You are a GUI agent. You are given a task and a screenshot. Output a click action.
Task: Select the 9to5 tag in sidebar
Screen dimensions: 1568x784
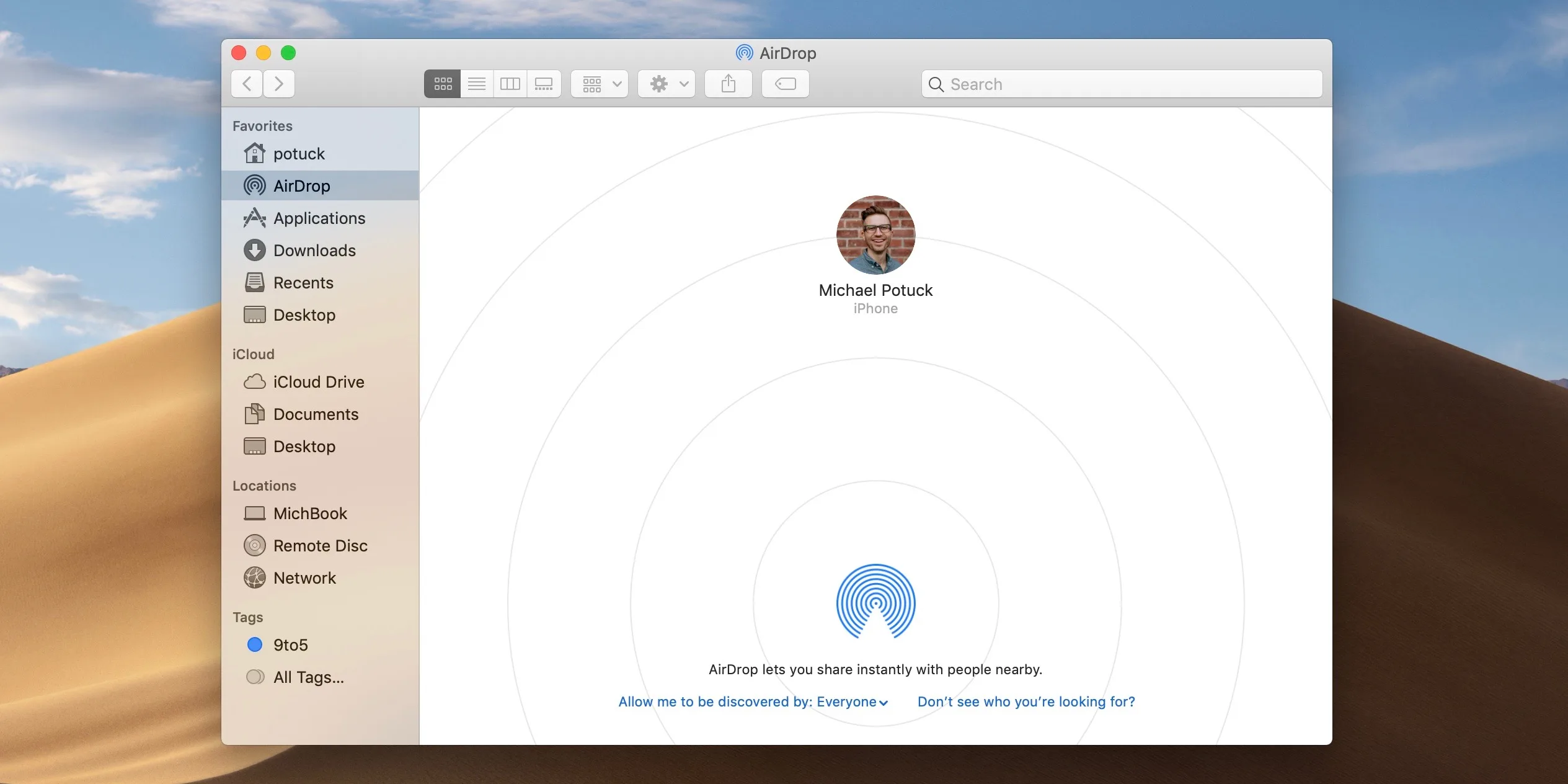click(x=290, y=645)
